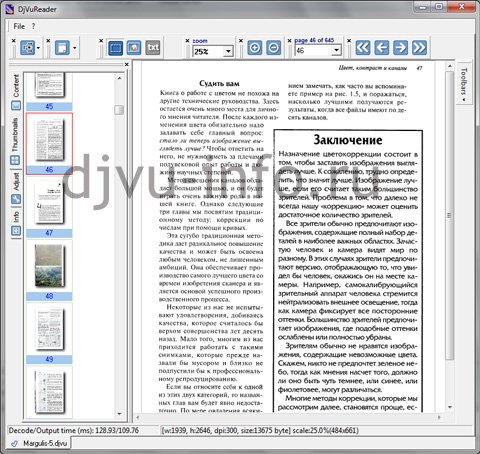This screenshot has height=454, width=480.
Task: Click the w:1939 h:2646 dpi status text
Action: pos(260,430)
